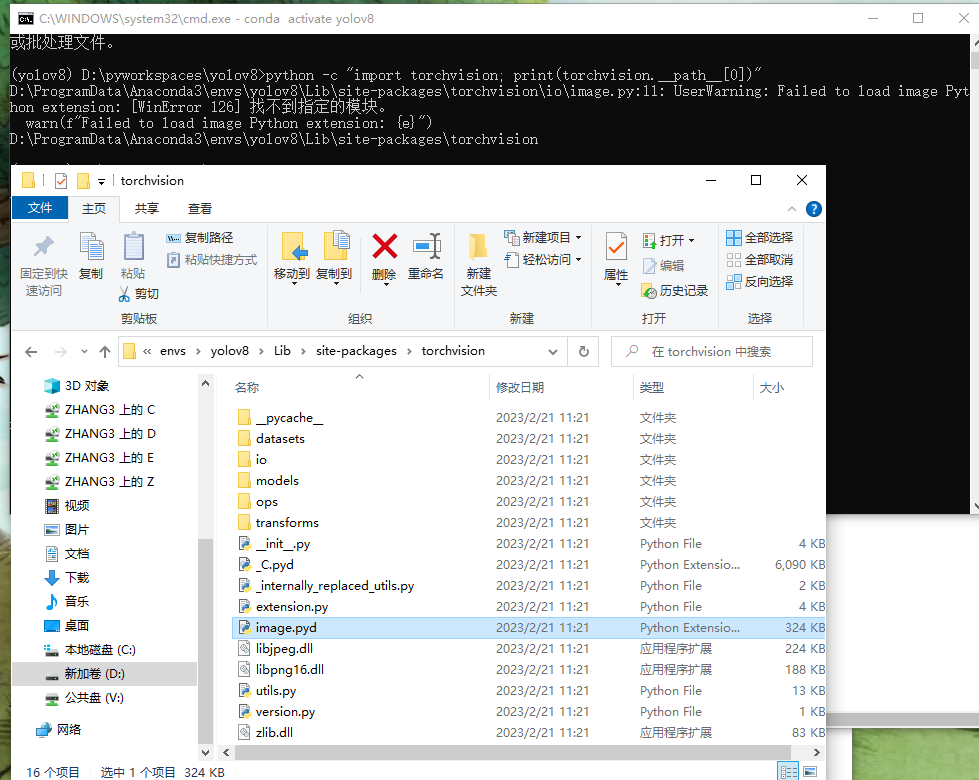Open the 文件 (File) menu

[x=39, y=208]
